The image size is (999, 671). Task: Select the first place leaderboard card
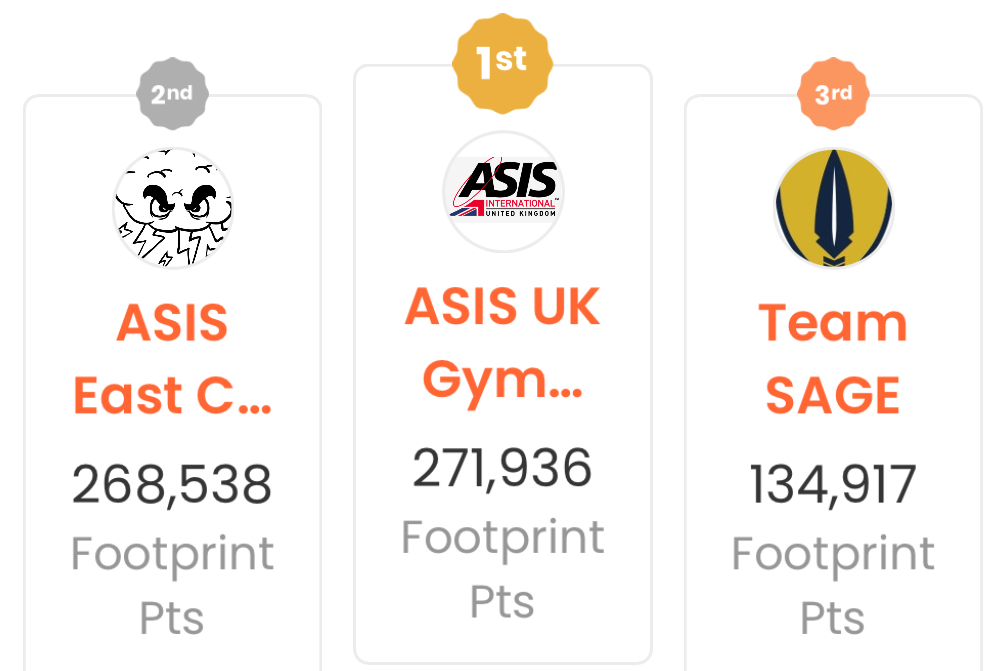[503, 364]
